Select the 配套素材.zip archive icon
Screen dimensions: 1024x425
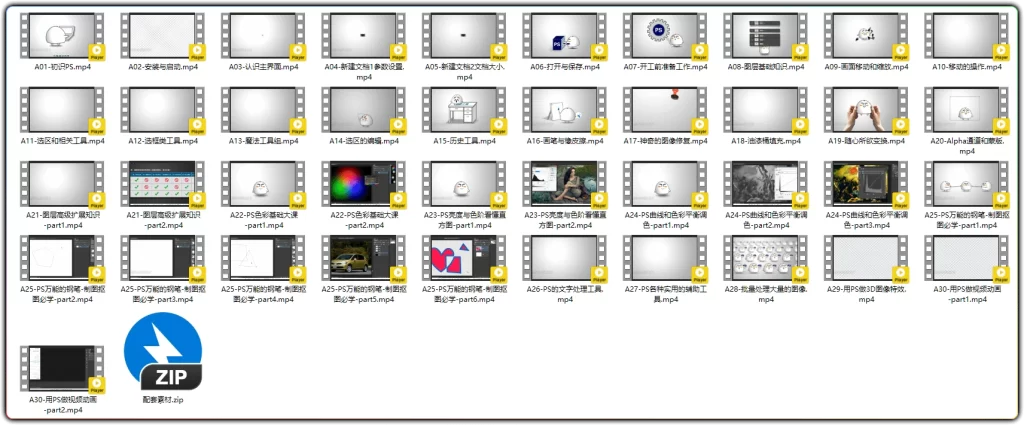[163, 351]
